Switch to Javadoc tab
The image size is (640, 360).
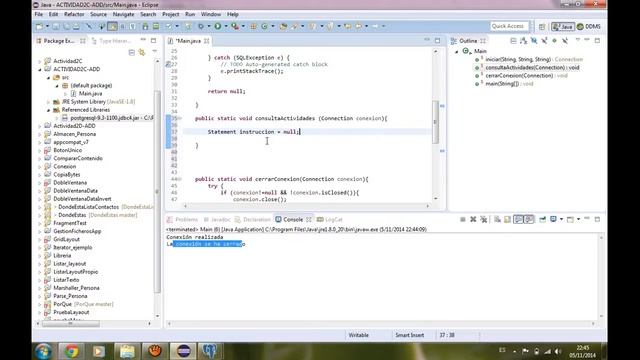(x=217, y=220)
